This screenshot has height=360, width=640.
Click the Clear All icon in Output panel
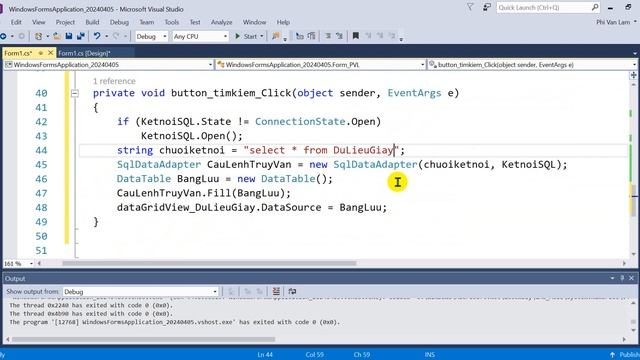pyautogui.click(x=276, y=291)
